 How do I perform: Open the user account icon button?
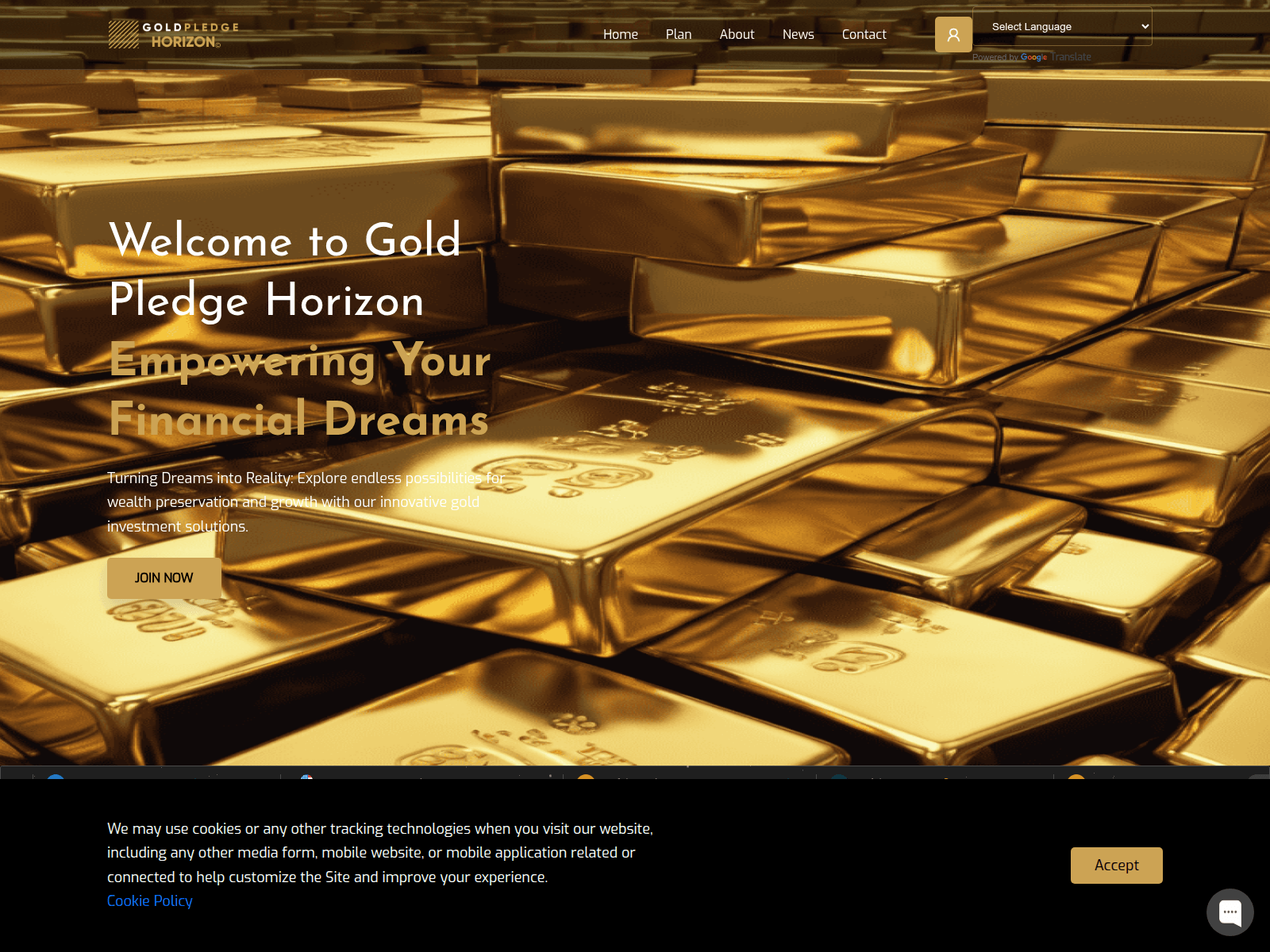tap(953, 34)
